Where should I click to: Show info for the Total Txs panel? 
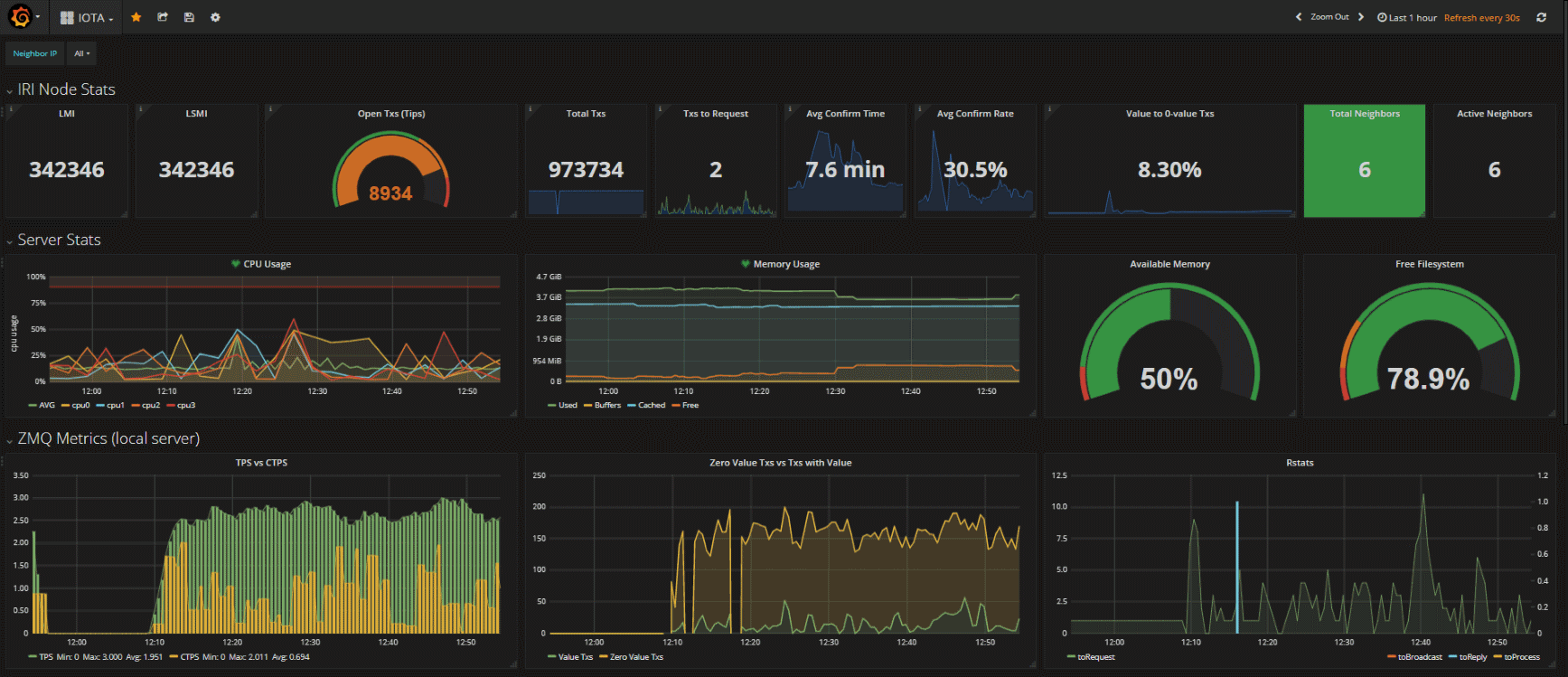(x=530, y=109)
